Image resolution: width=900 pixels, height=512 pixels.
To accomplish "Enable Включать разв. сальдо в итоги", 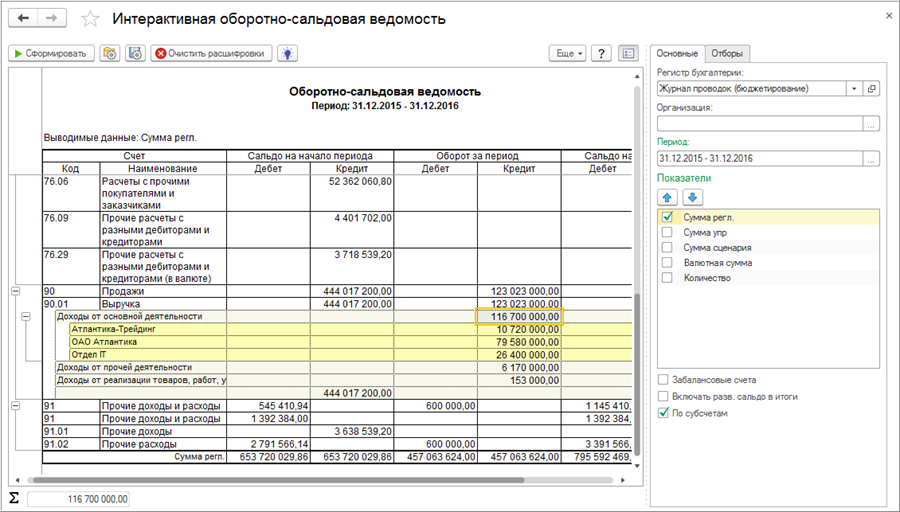I will pyautogui.click(x=664, y=396).
